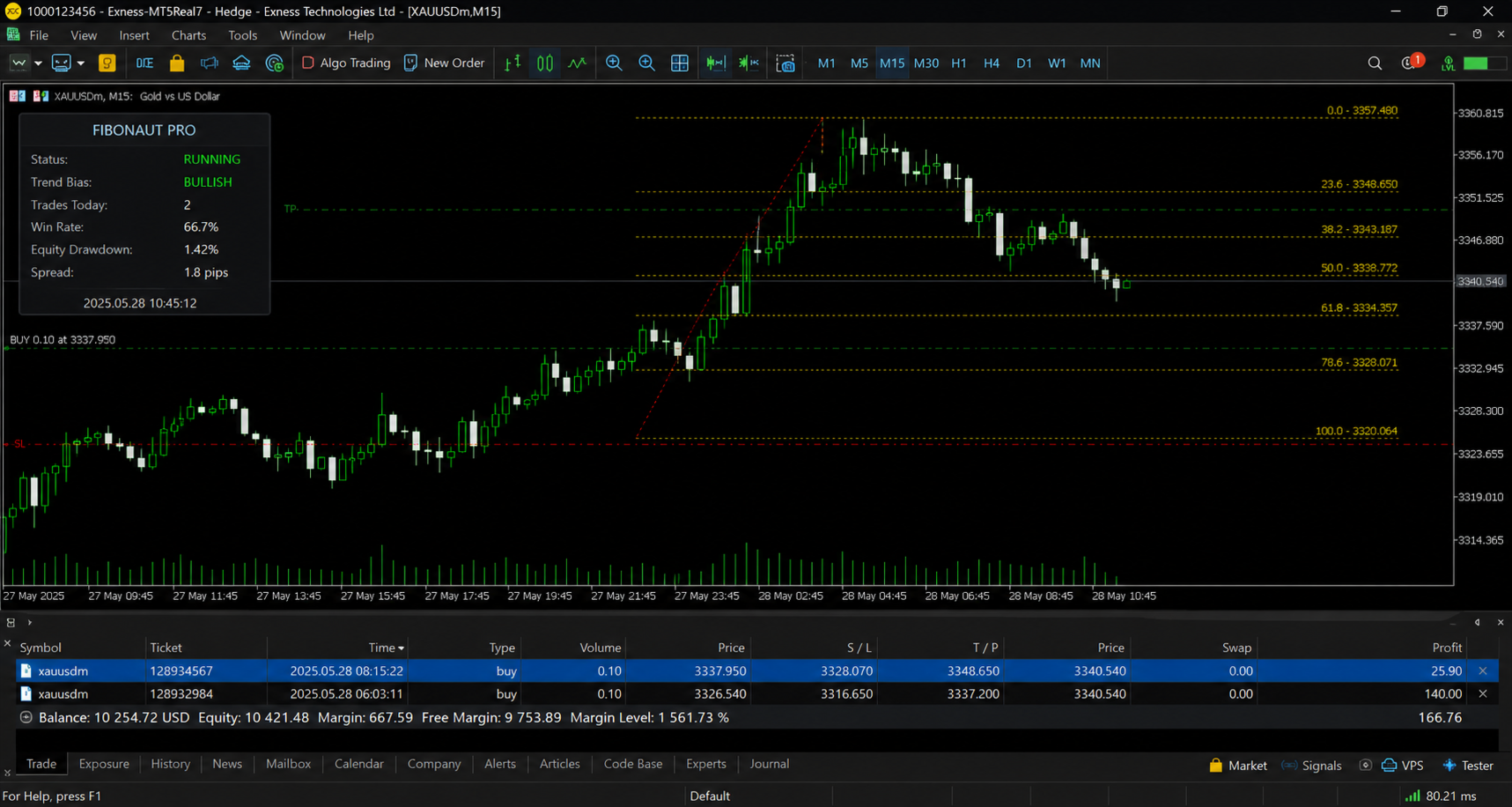The image size is (1512, 807).
Task: Open the Tools menu
Action: pos(242,35)
